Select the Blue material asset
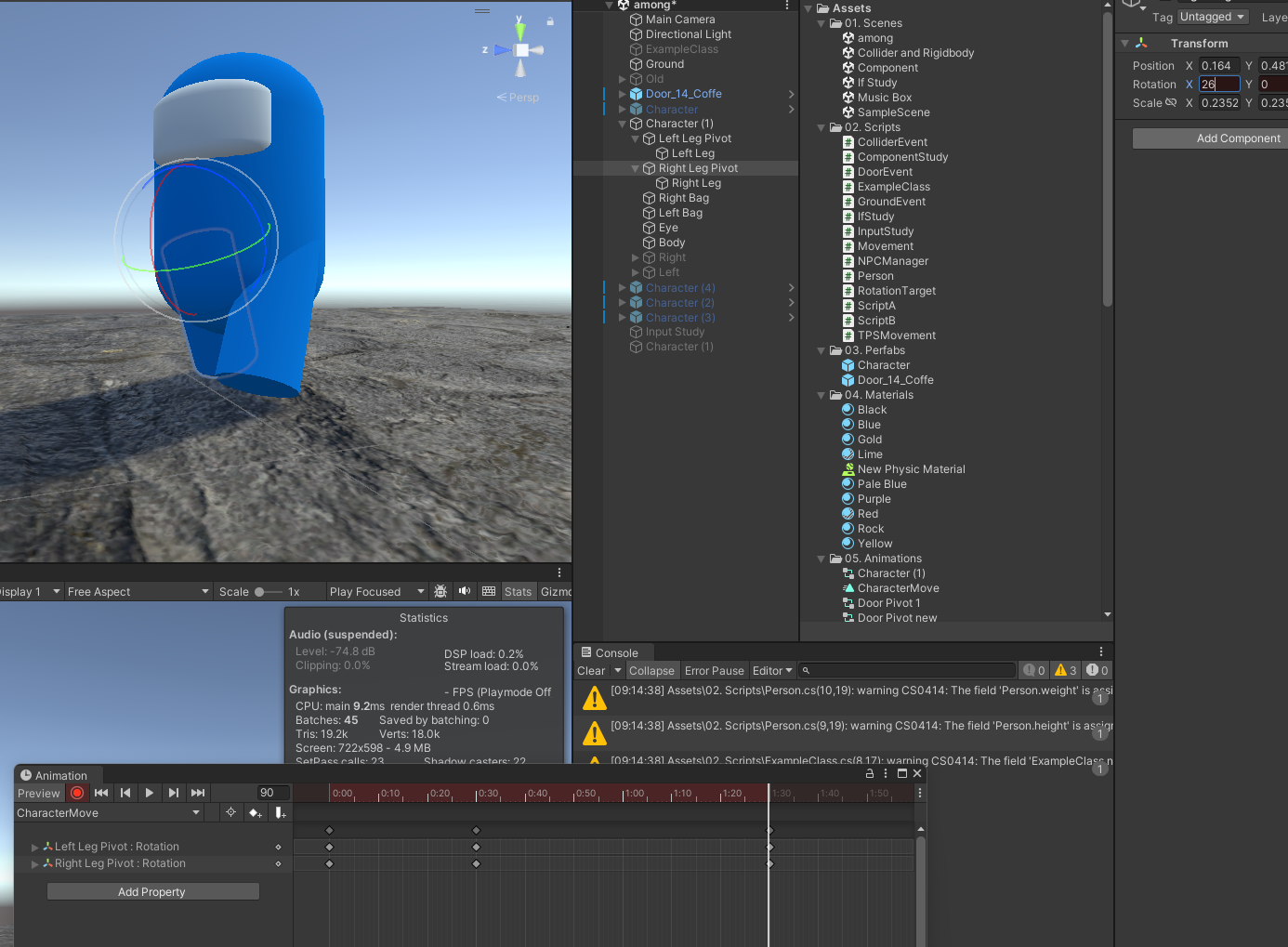The image size is (1288, 947). click(x=869, y=425)
